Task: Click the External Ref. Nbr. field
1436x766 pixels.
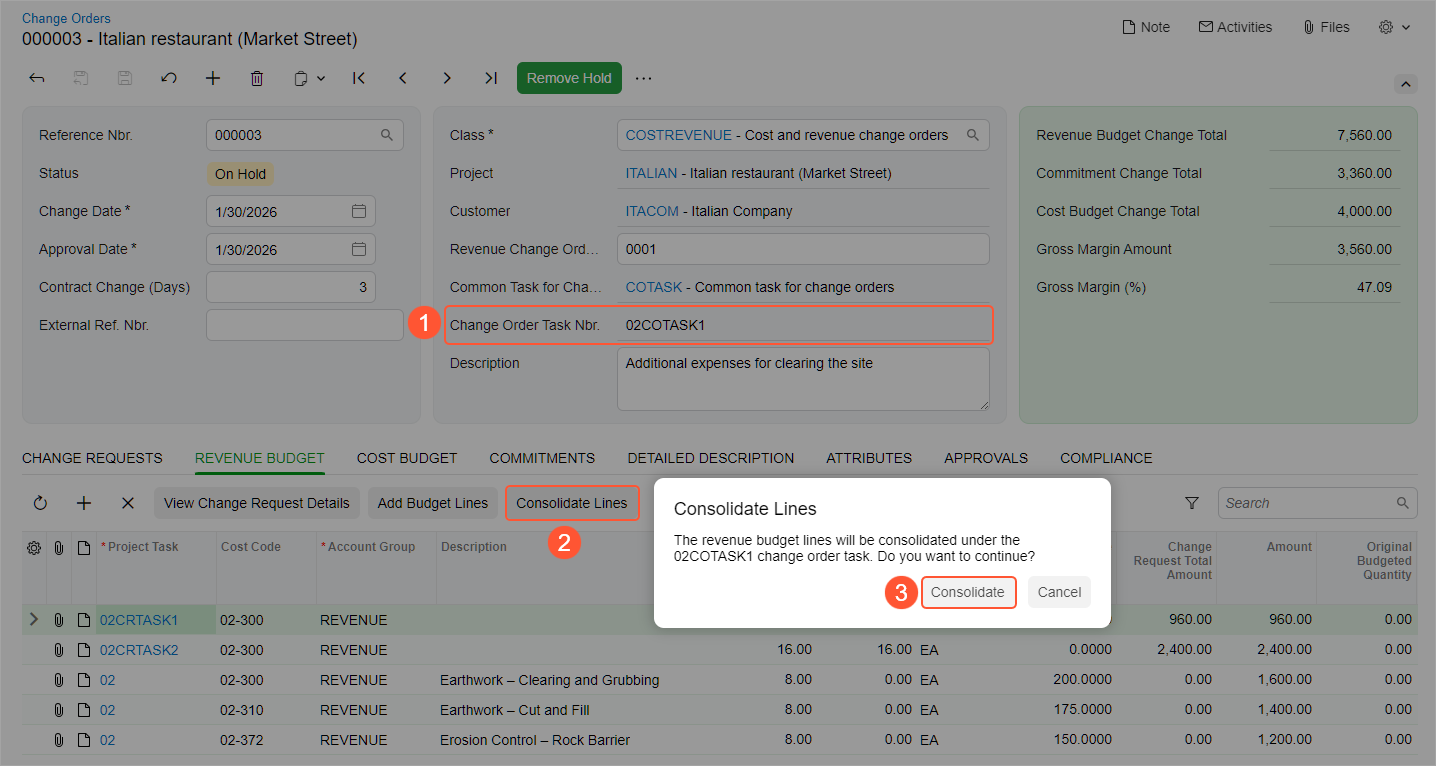Action: point(305,325)
